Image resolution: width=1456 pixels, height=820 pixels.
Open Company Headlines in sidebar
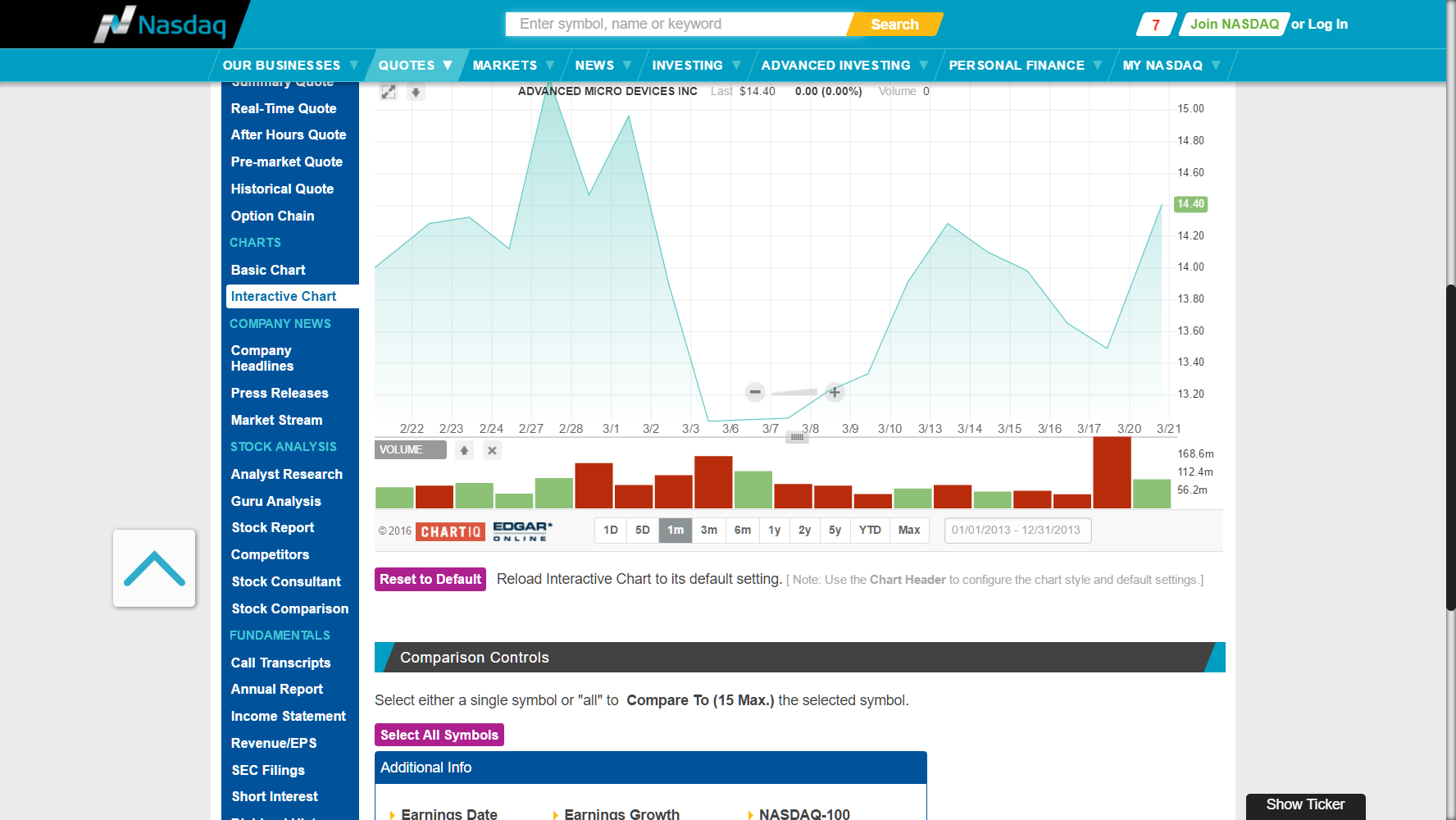coord(262,358)
